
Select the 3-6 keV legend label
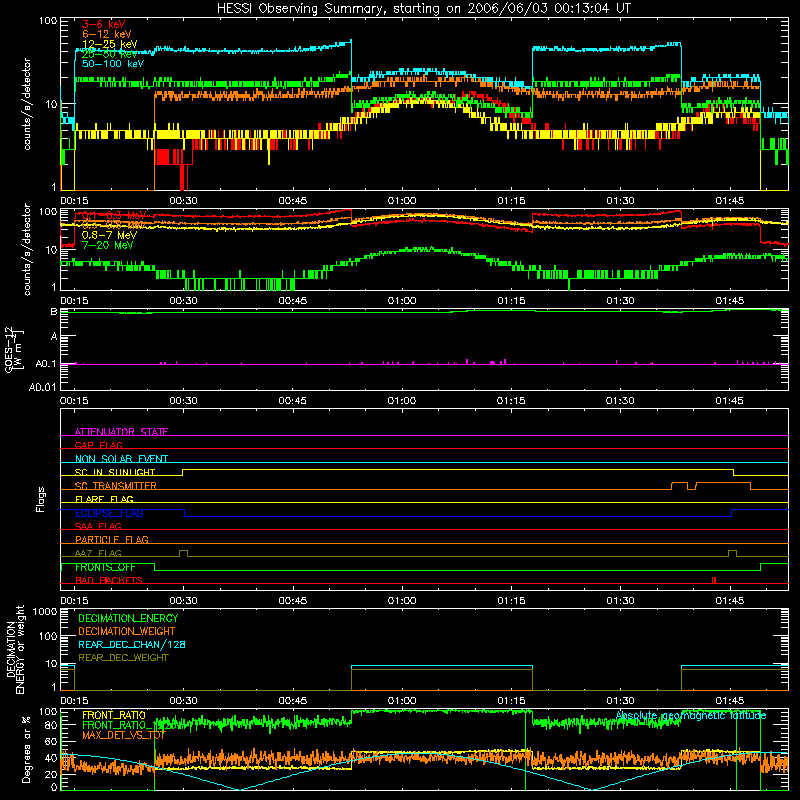click(104, 24)
